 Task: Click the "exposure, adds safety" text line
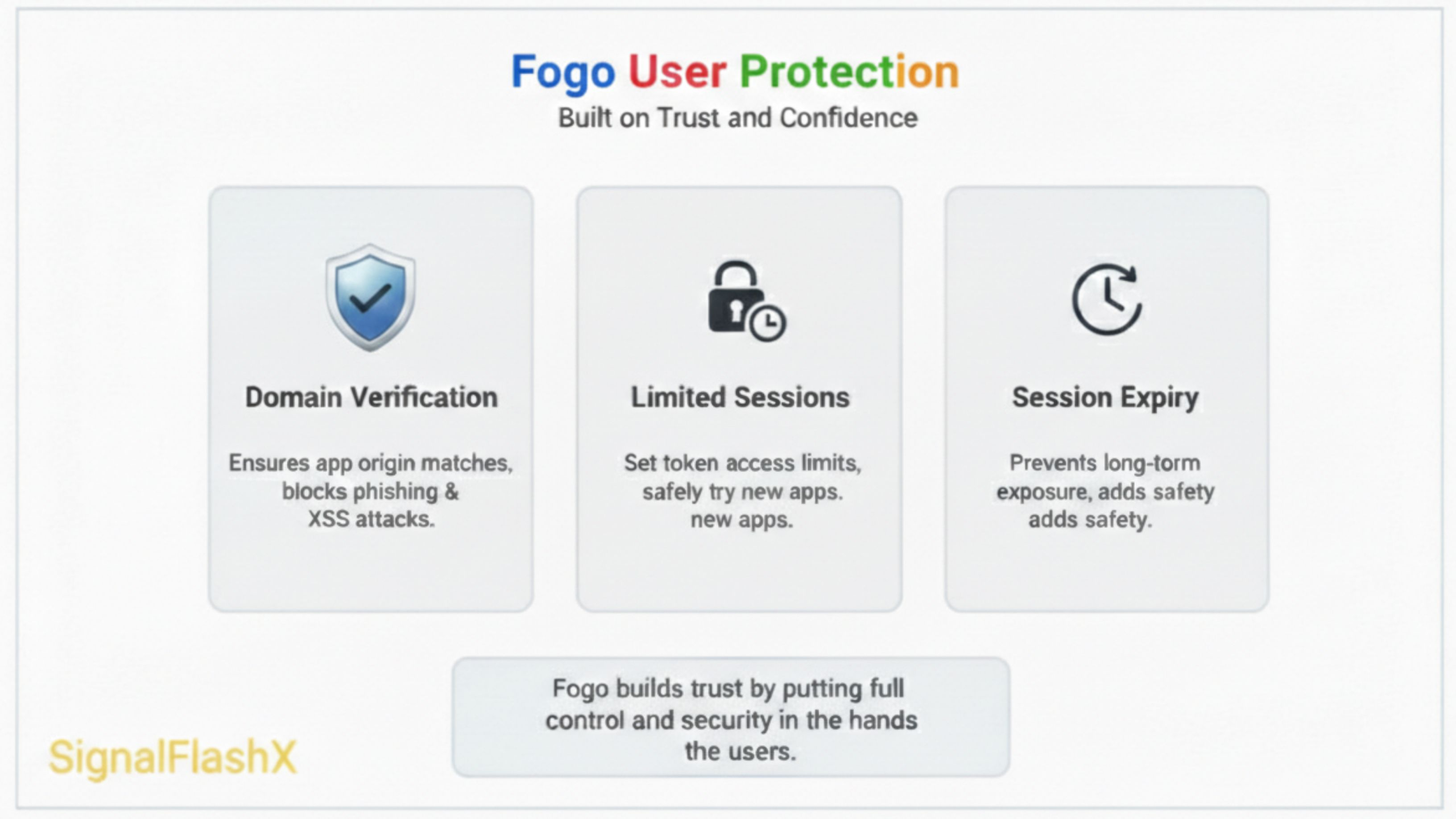[x=1105, y=492]
